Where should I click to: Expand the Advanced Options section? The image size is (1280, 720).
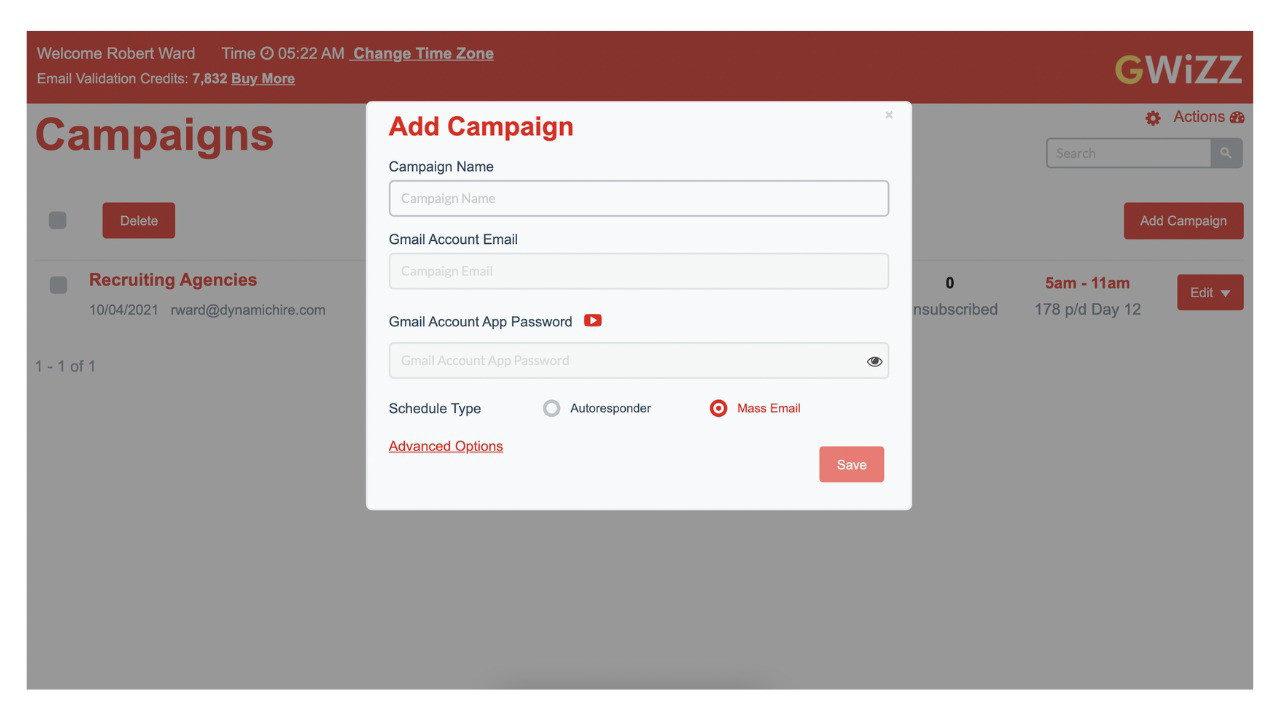(x=446, y=446)
